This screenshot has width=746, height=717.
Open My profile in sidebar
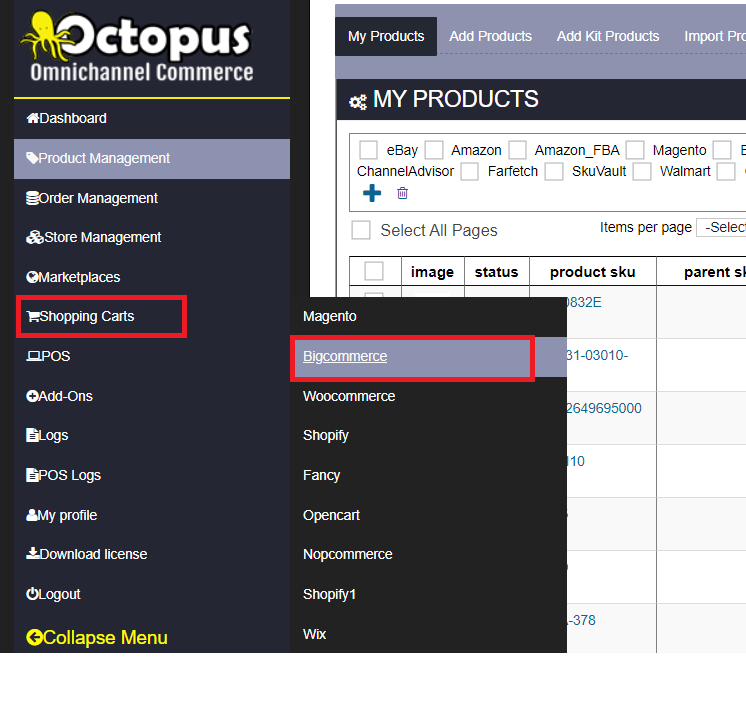[x=152, y=515]
